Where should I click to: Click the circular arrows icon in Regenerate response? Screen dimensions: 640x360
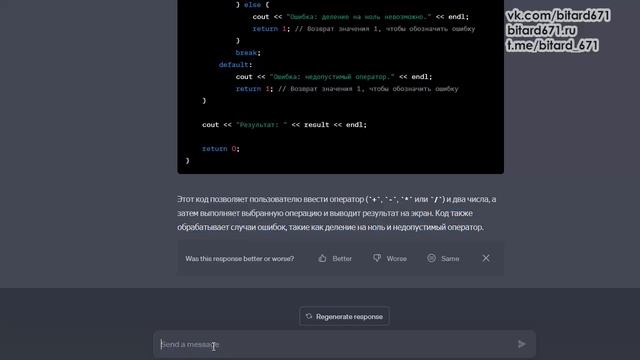309,316
